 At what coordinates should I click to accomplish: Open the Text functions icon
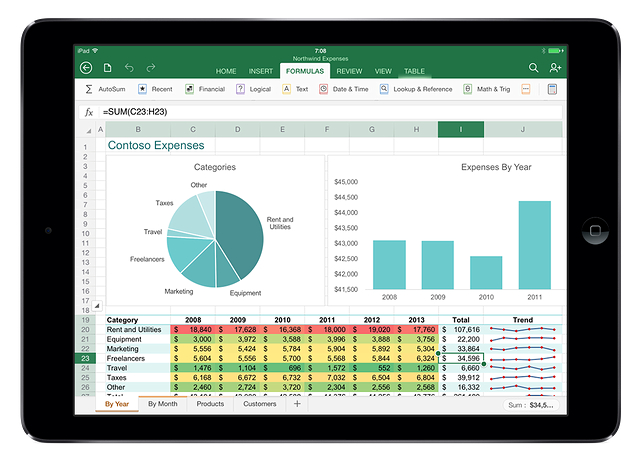click(287, 89)
